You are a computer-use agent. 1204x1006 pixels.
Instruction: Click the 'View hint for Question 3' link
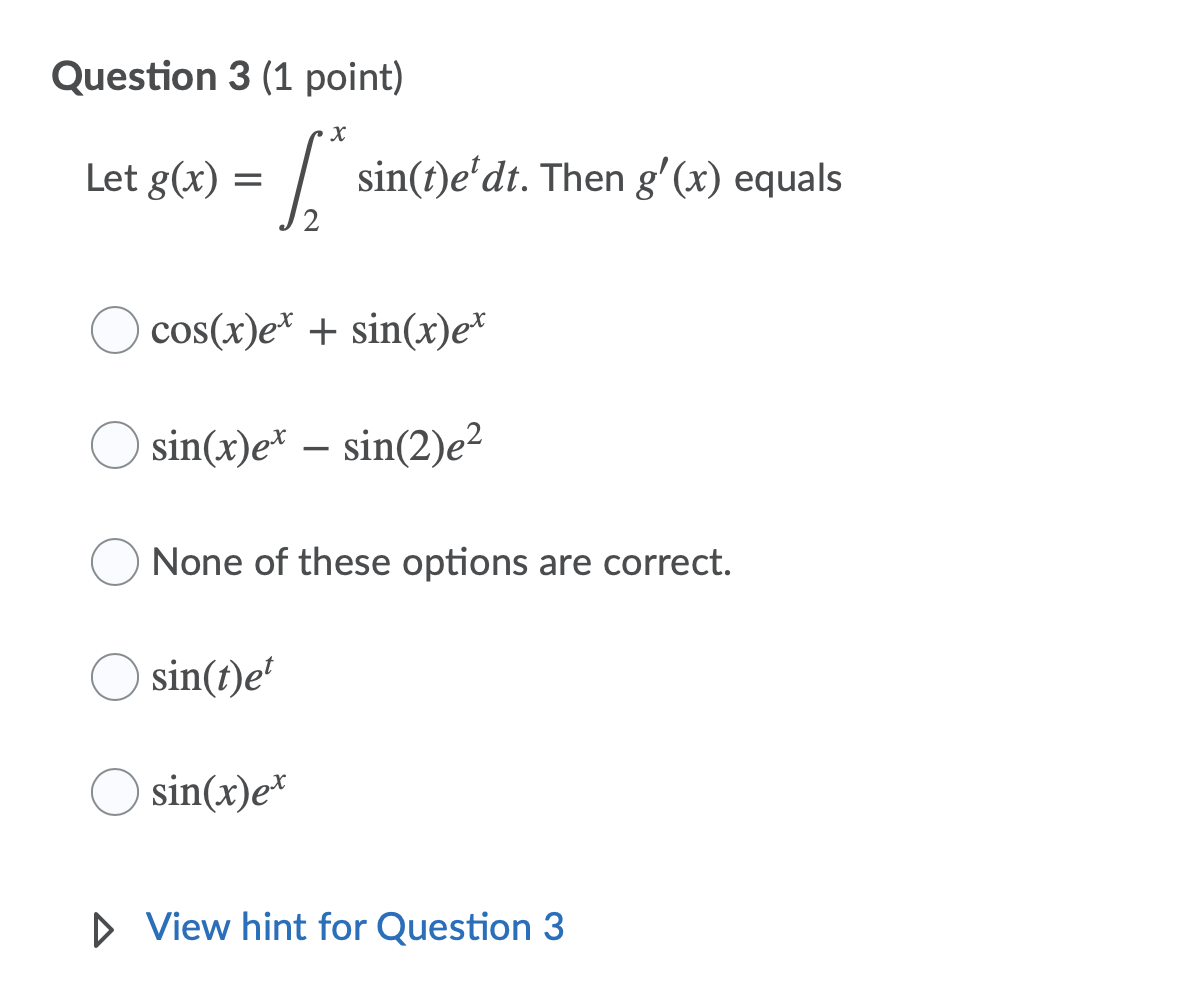[355, 927]
